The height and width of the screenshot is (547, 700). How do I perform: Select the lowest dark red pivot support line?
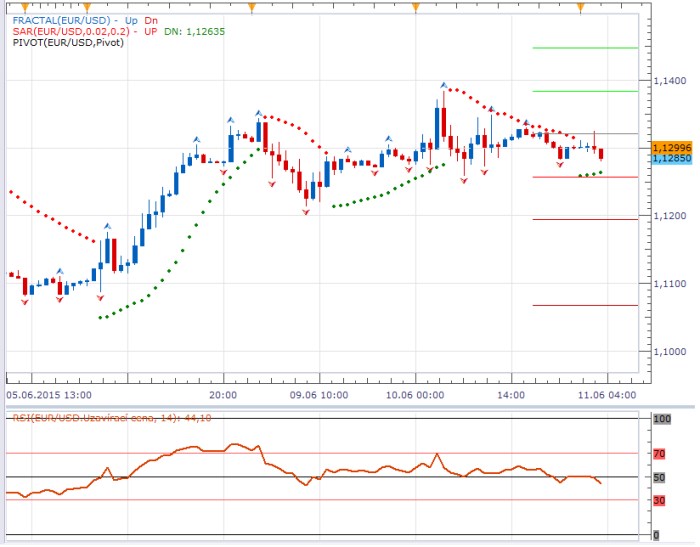click(585, 305)
